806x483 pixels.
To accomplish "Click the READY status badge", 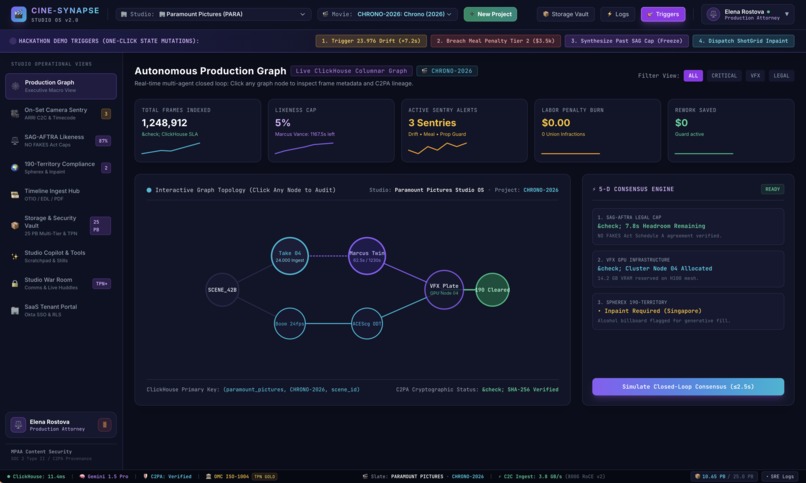I will pos(773,189).
